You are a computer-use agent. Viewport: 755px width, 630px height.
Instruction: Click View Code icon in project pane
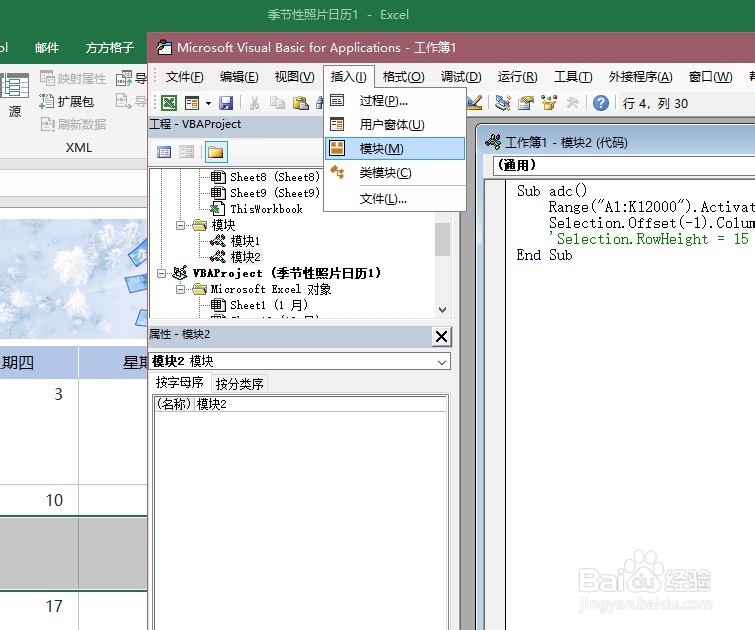164,152
